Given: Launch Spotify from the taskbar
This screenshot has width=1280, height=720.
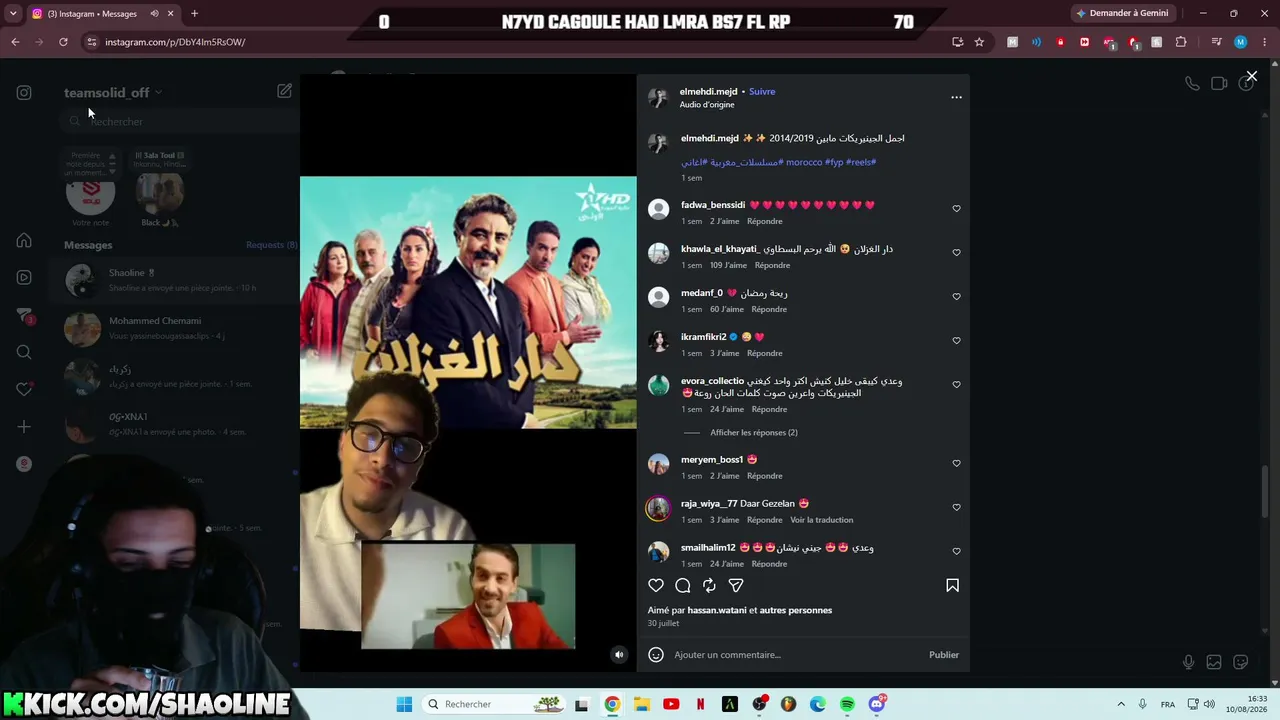Looking at the screenshot, I should 847,704.
